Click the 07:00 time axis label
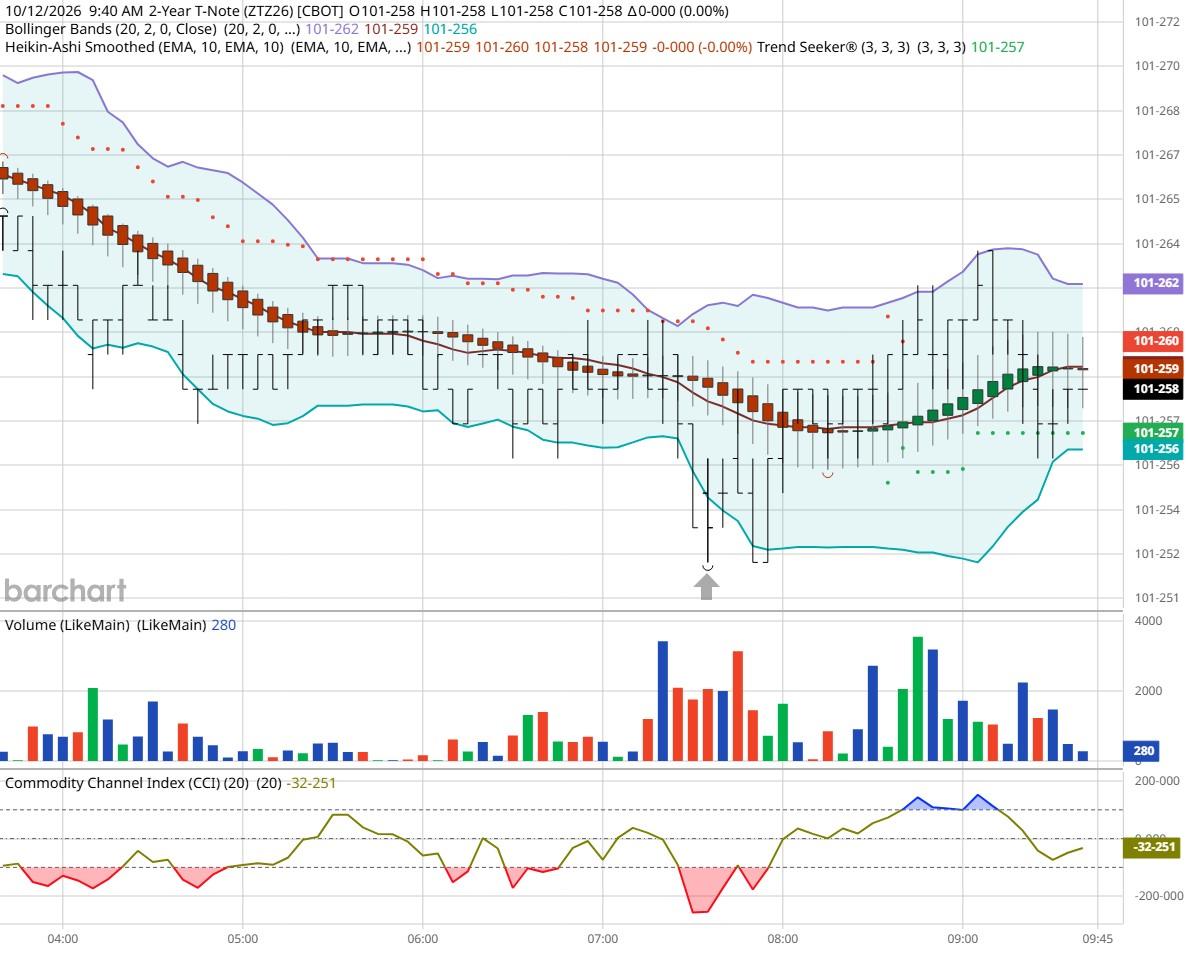The width and height of the screenshot is (1188, 953). [x=602, y=939]
